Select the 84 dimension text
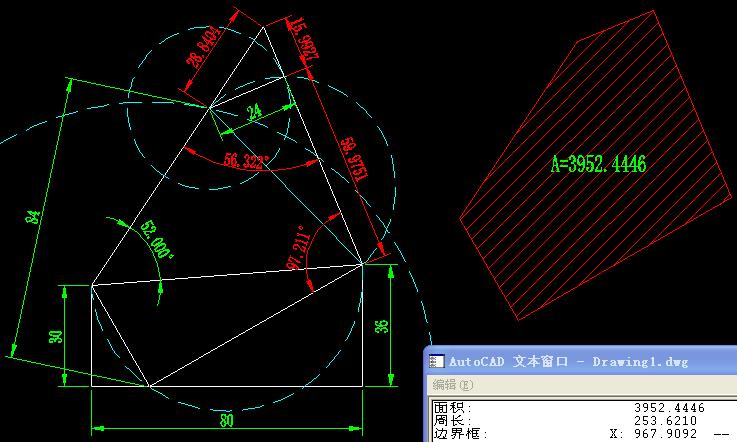 click(x=34, y=217)
